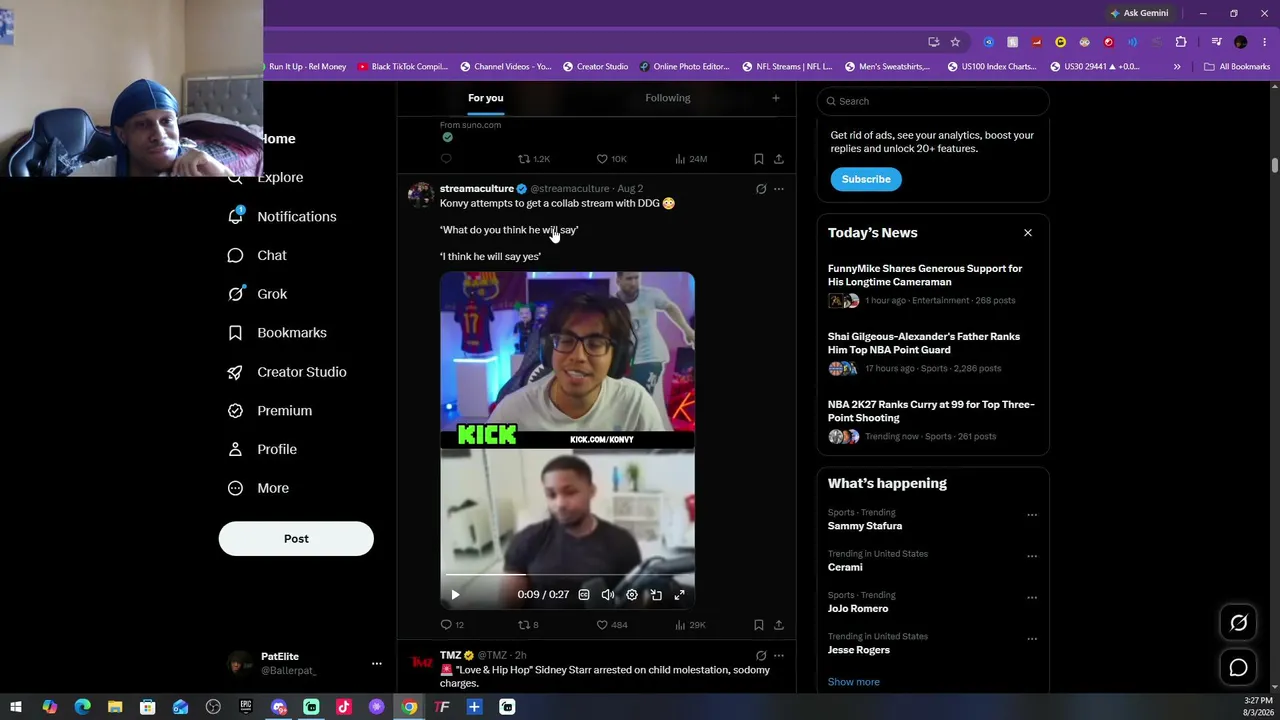Open the TMZ profile avatar
Screen dimensions: 1280x720
pos(421,664)
